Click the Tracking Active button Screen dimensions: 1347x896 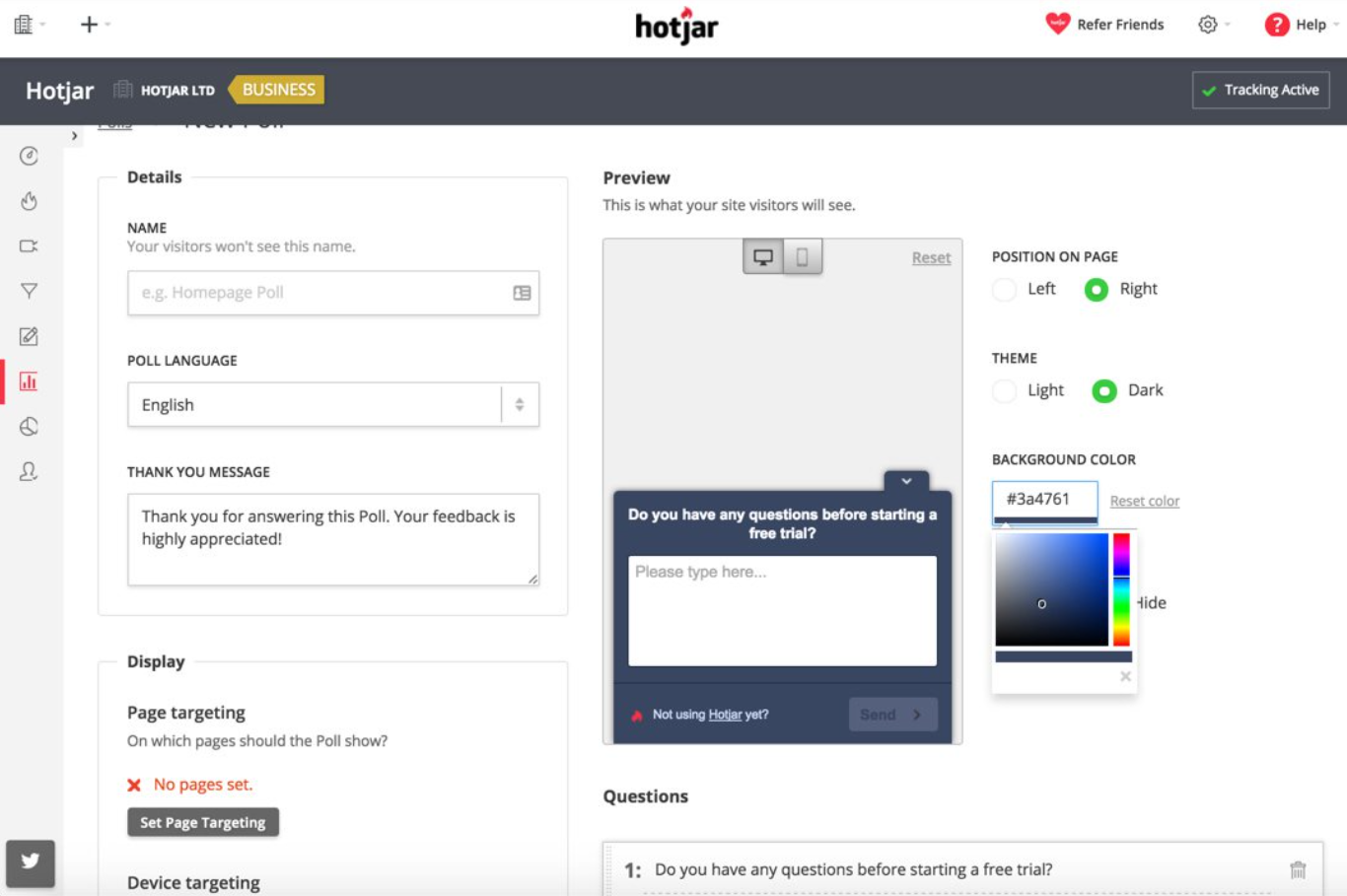pyautogui.click(x=1261, y=90)
